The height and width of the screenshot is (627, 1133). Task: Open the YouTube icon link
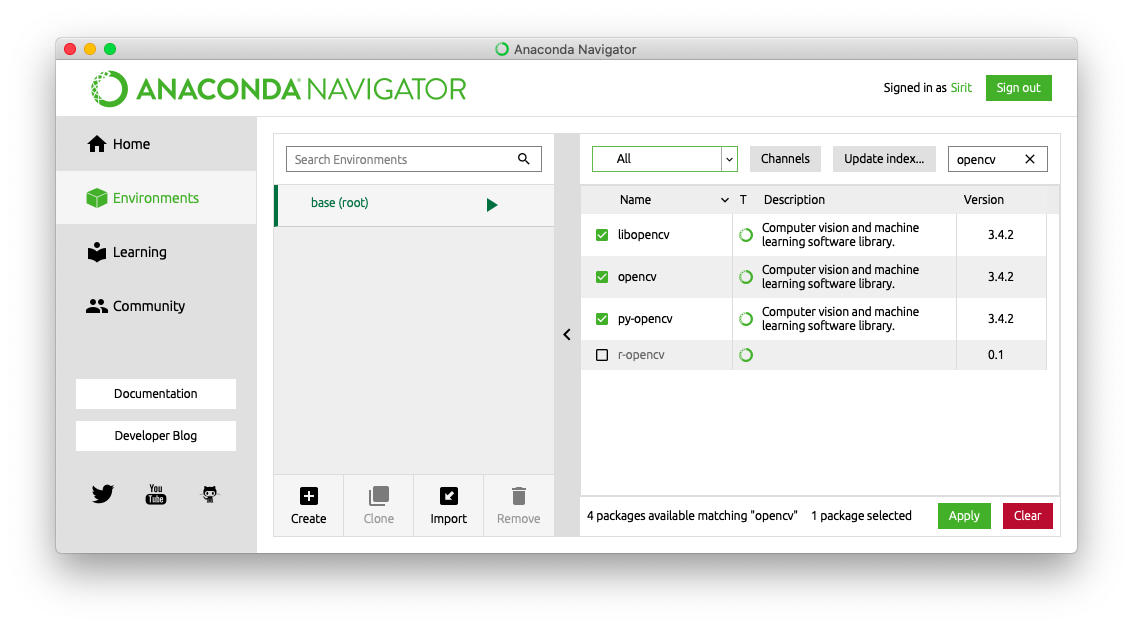156,494
